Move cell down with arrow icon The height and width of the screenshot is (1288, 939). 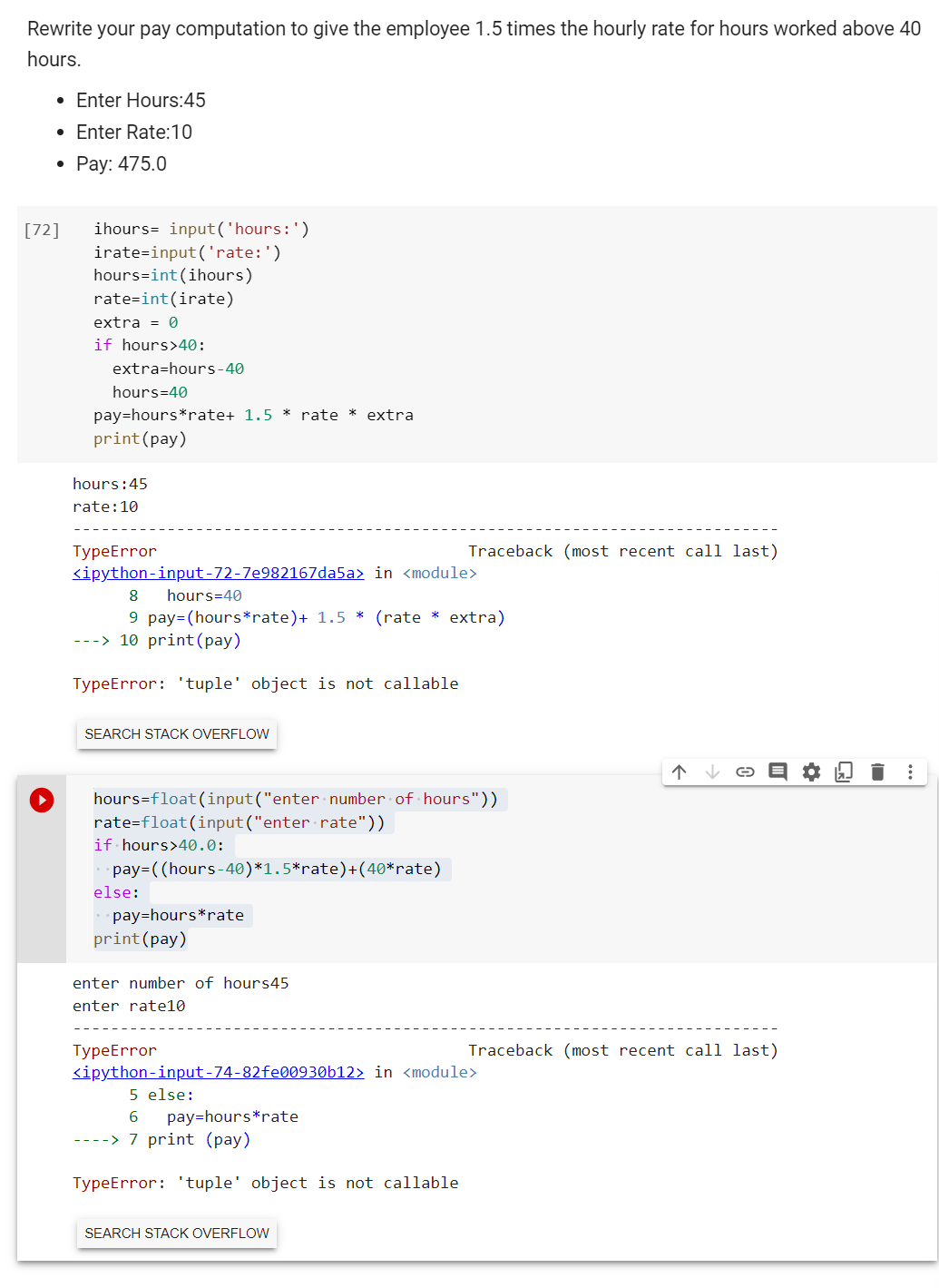click(712, 772)
